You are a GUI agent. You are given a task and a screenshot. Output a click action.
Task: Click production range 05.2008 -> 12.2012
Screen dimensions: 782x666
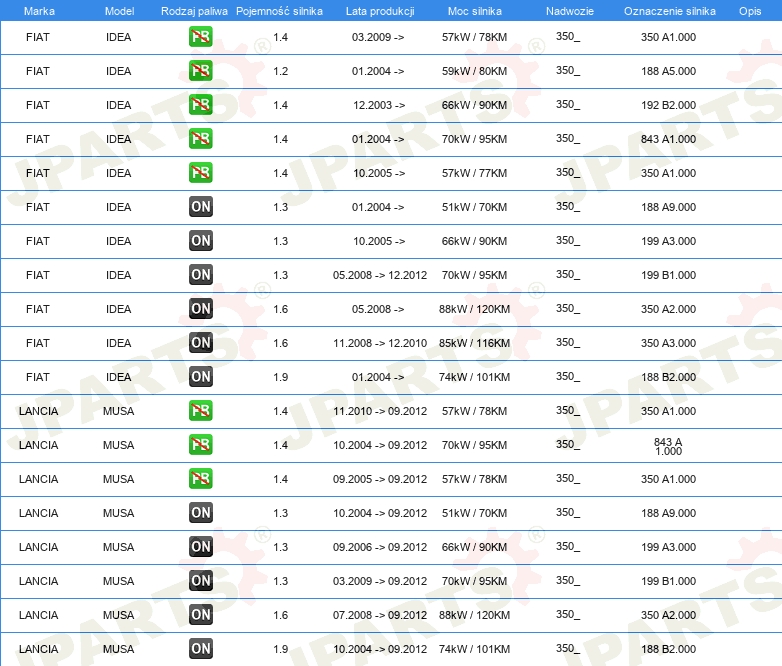[380, 275]
